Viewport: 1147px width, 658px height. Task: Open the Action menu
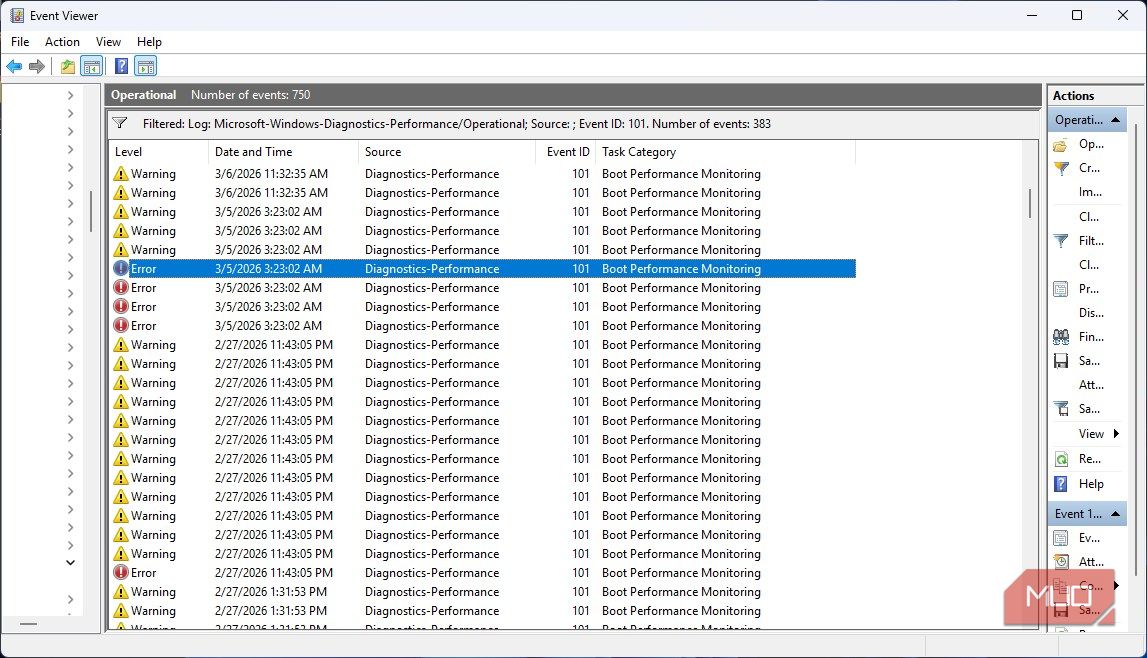pyautogui.click(x=62, y=42)
